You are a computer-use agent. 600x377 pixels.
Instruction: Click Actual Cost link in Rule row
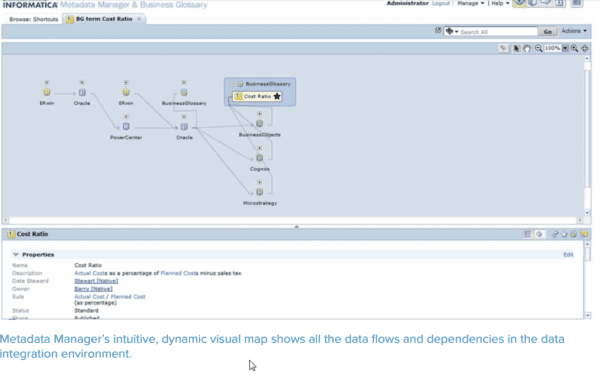pos(89,297)
